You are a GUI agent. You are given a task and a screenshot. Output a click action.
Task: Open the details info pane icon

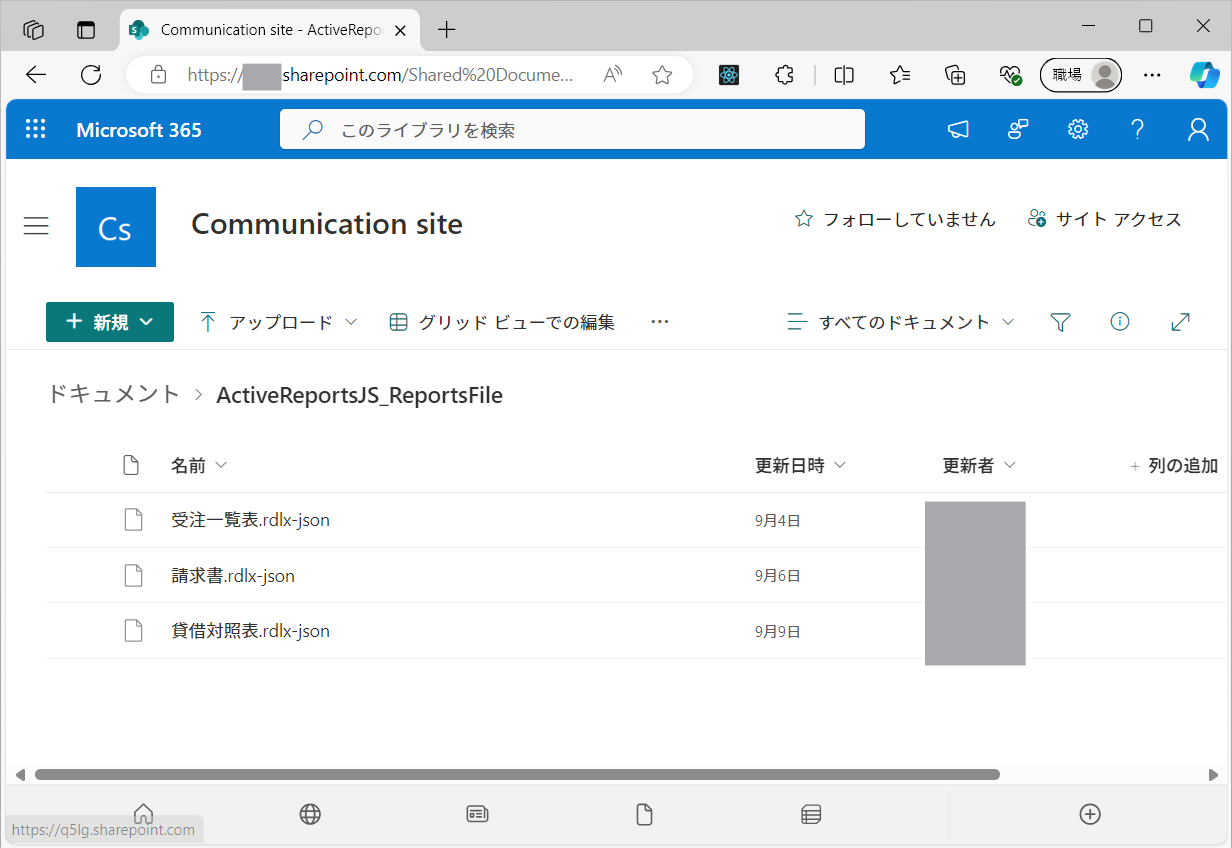click(1120, 321)
